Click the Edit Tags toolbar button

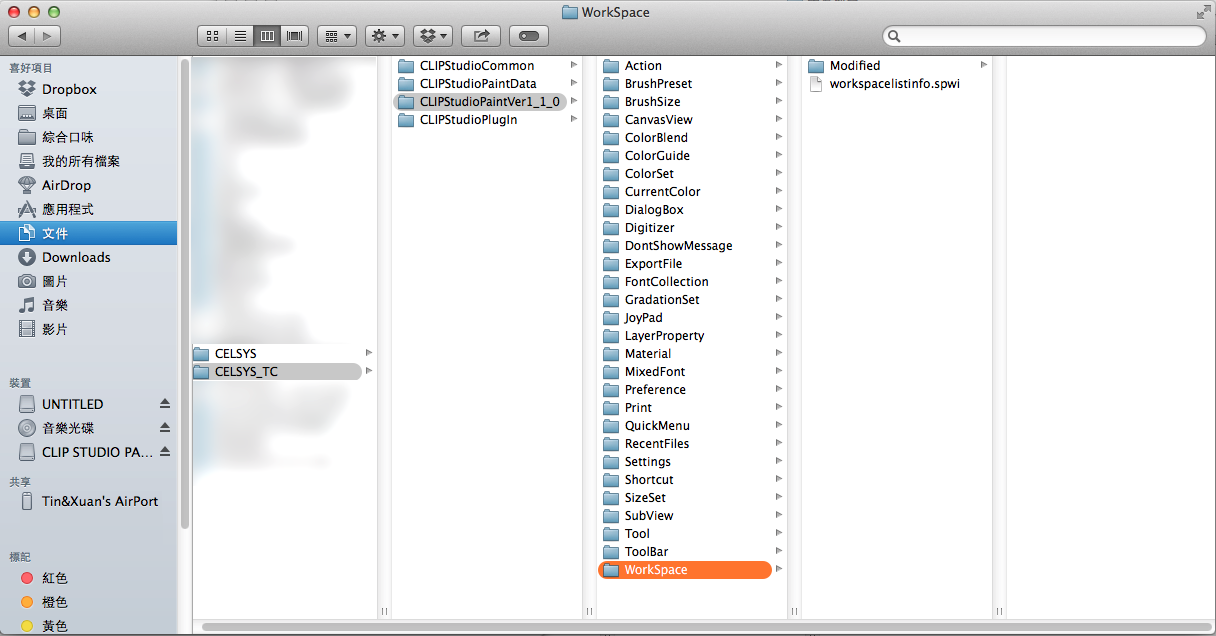pos(529,36)
